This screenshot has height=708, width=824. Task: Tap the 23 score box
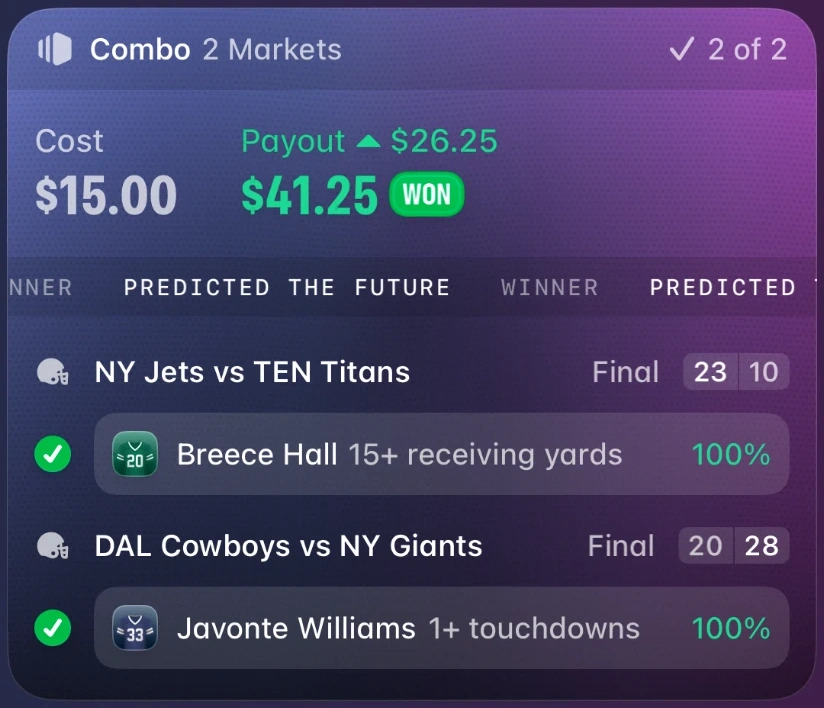710,372
